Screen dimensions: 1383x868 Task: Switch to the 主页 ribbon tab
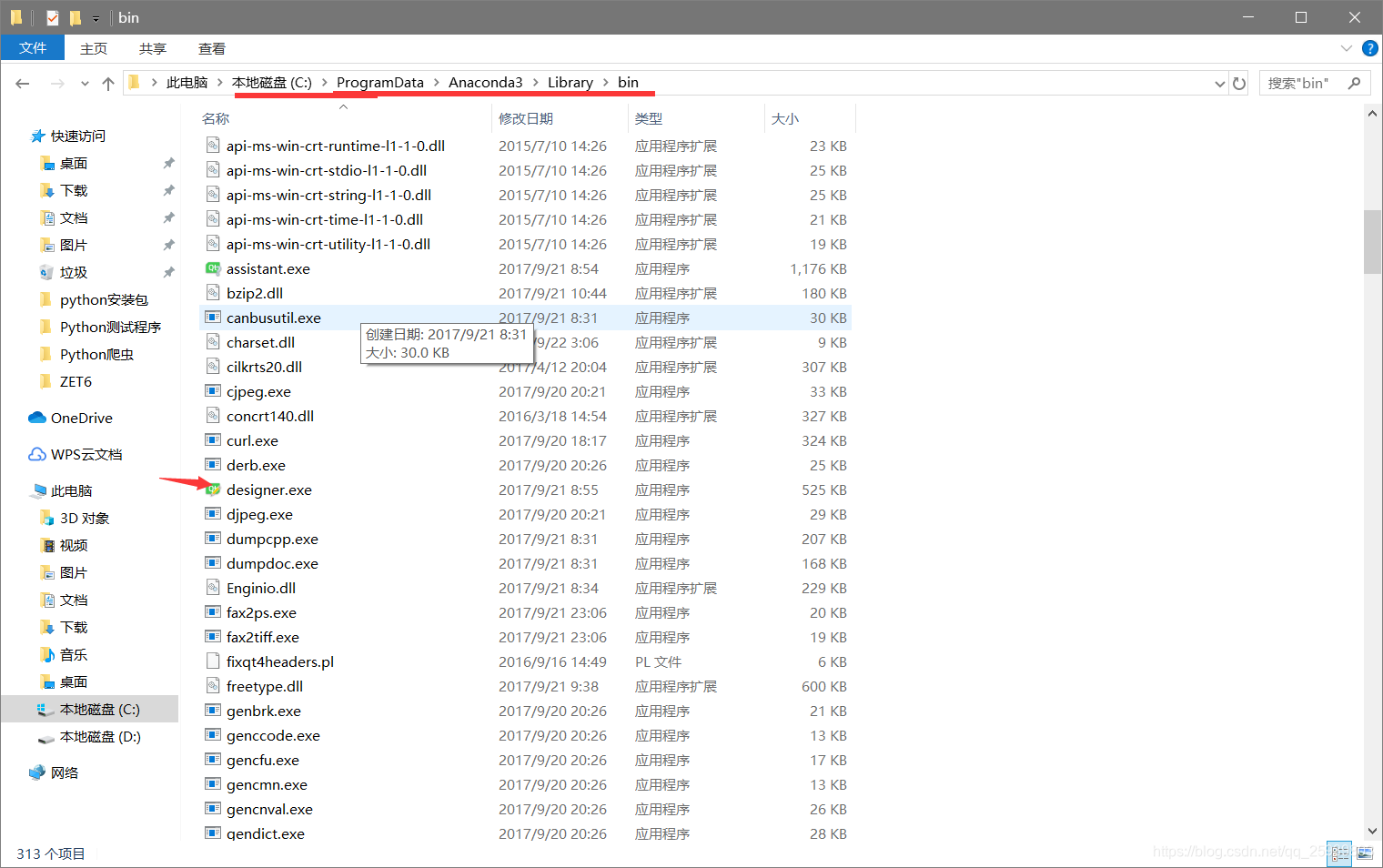[94, 48]
